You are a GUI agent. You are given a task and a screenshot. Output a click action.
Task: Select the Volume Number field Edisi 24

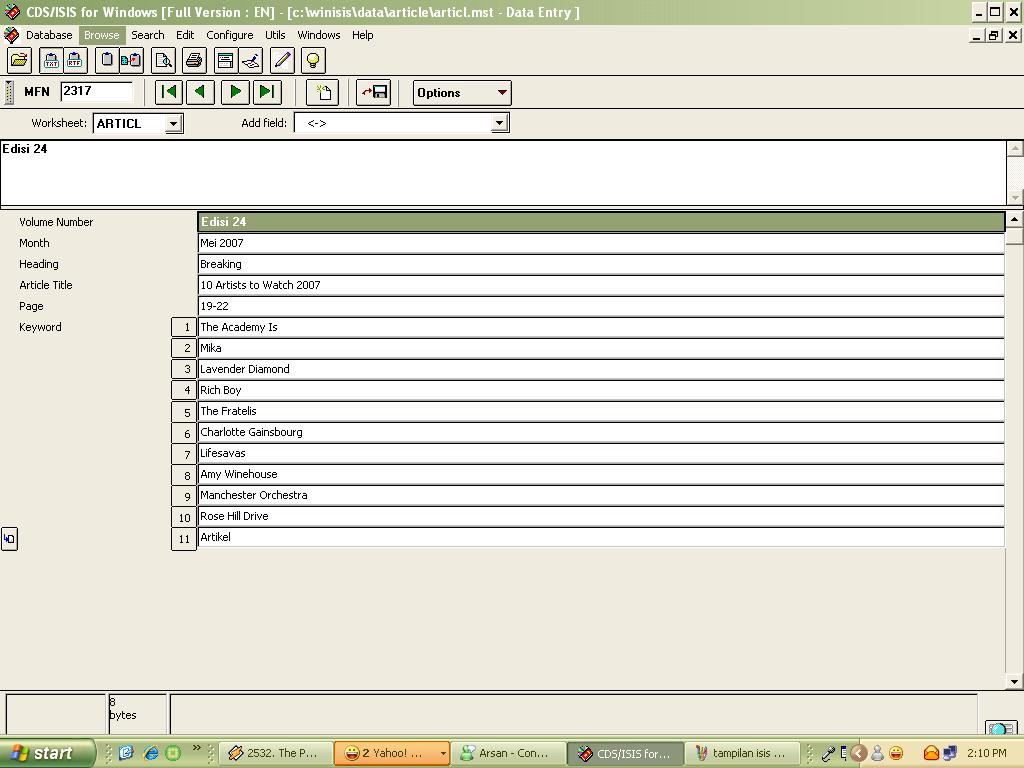pos(601,222)
